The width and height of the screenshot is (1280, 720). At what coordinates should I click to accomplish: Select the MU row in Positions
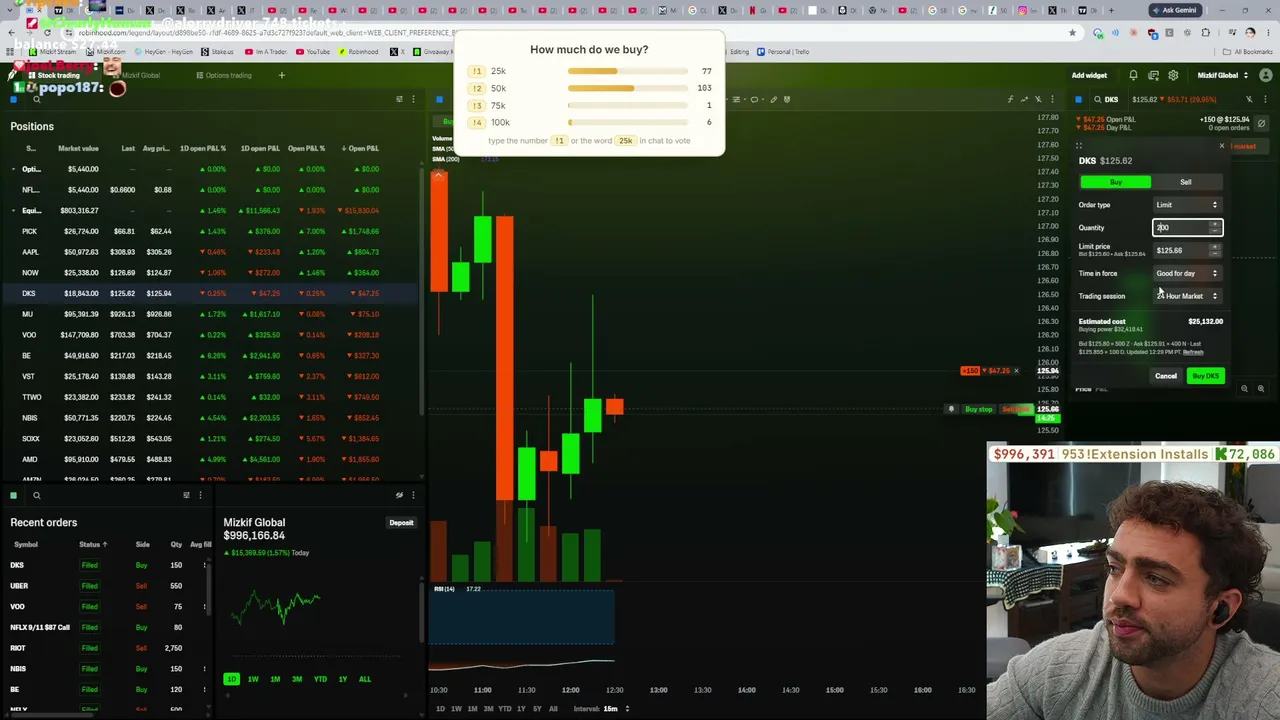click(210, 314)
